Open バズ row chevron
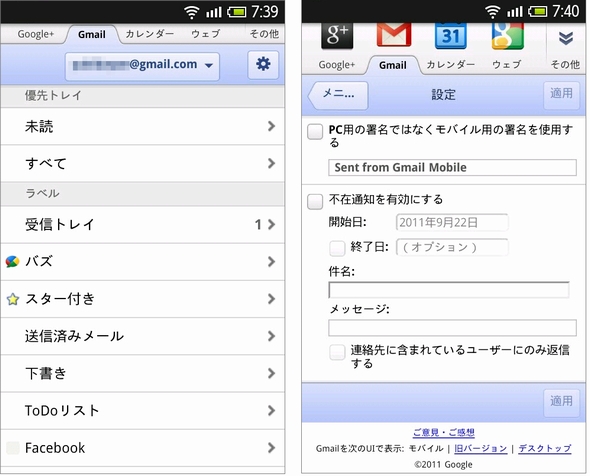Screen dimensions: 590x476 (x=271, y=262)
